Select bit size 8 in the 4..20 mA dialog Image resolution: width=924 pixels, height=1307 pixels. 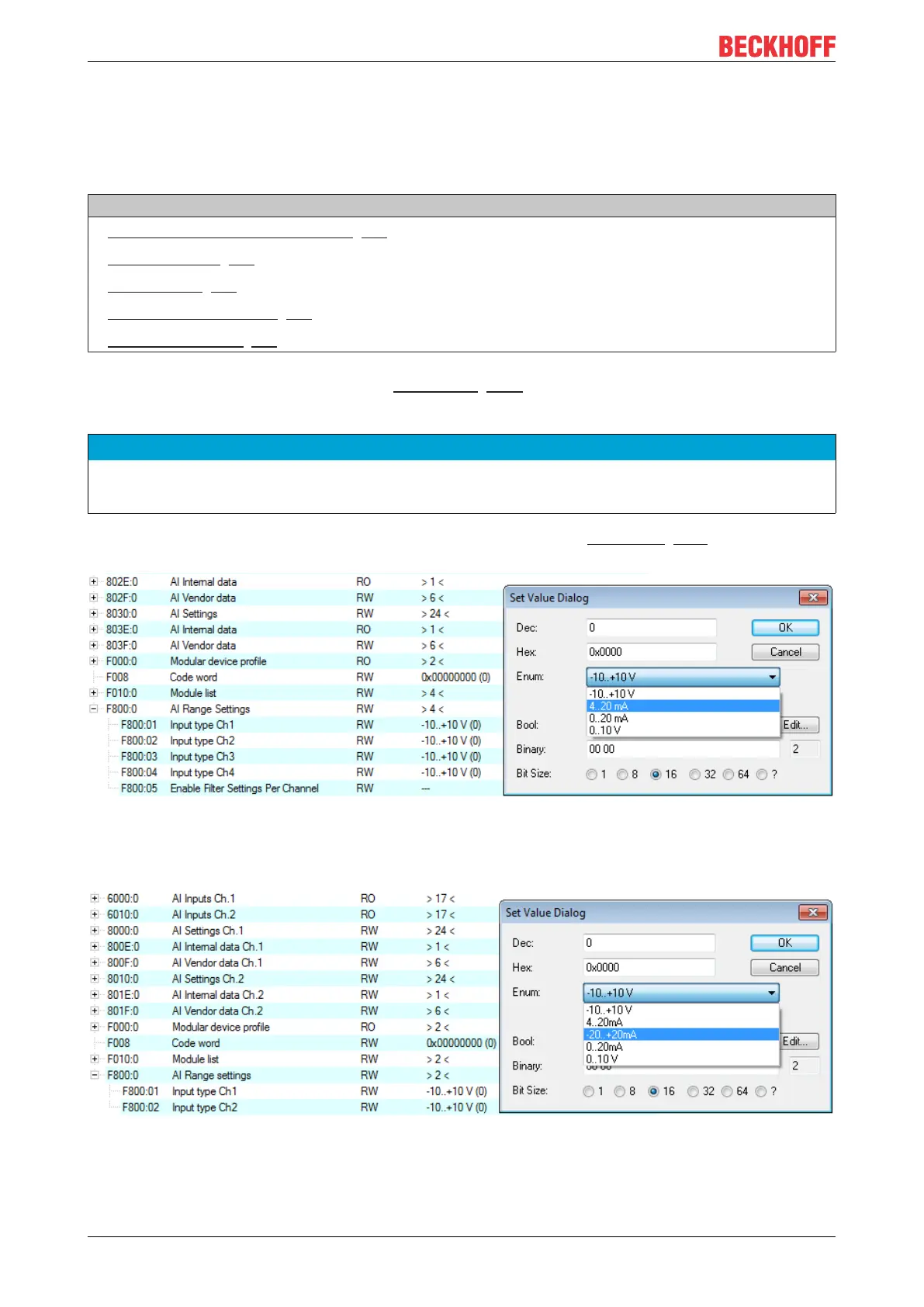click(x=622, y=775)
